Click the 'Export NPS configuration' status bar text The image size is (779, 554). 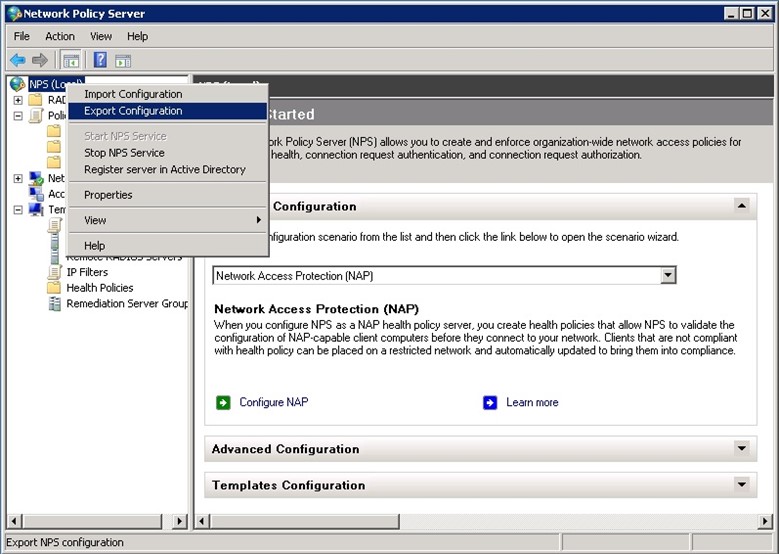[x=65, y=542]
